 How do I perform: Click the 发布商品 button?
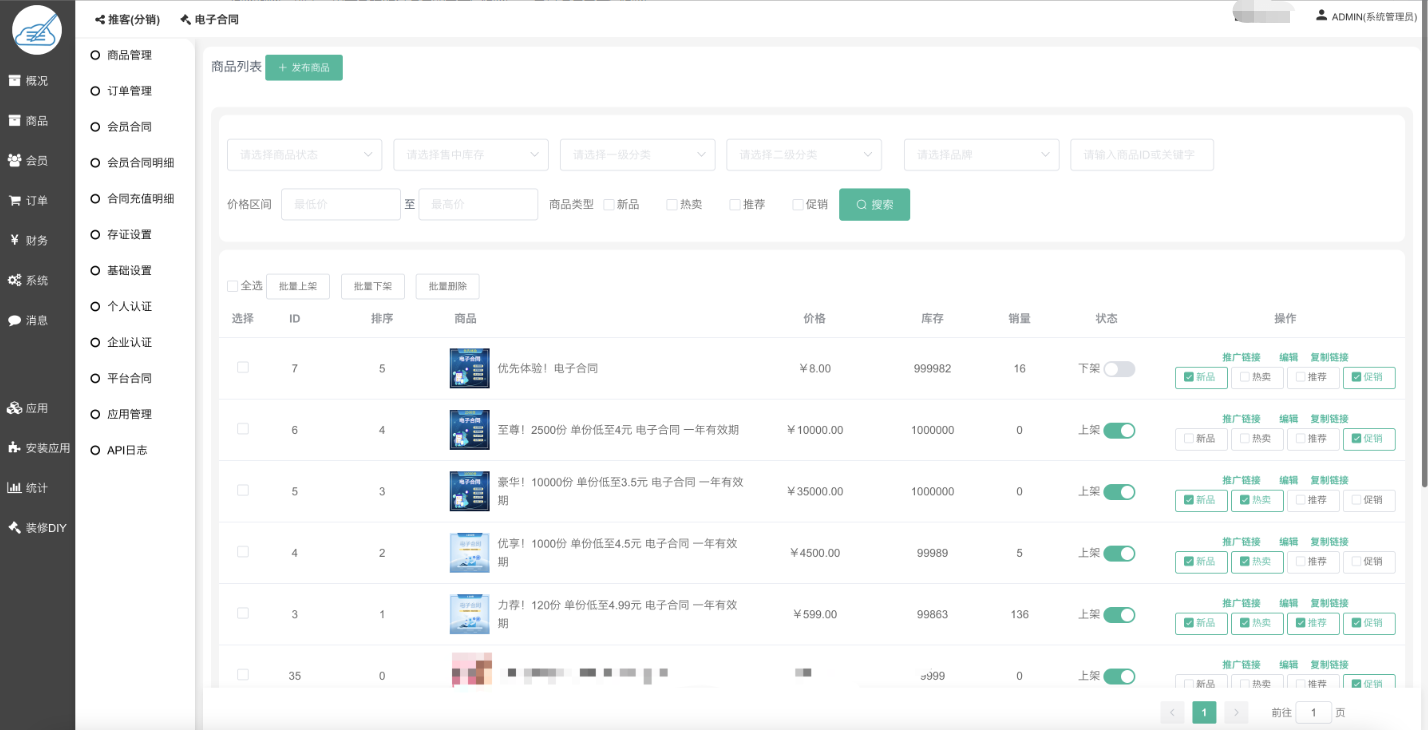pyautogui.click(x=304, y=68)
